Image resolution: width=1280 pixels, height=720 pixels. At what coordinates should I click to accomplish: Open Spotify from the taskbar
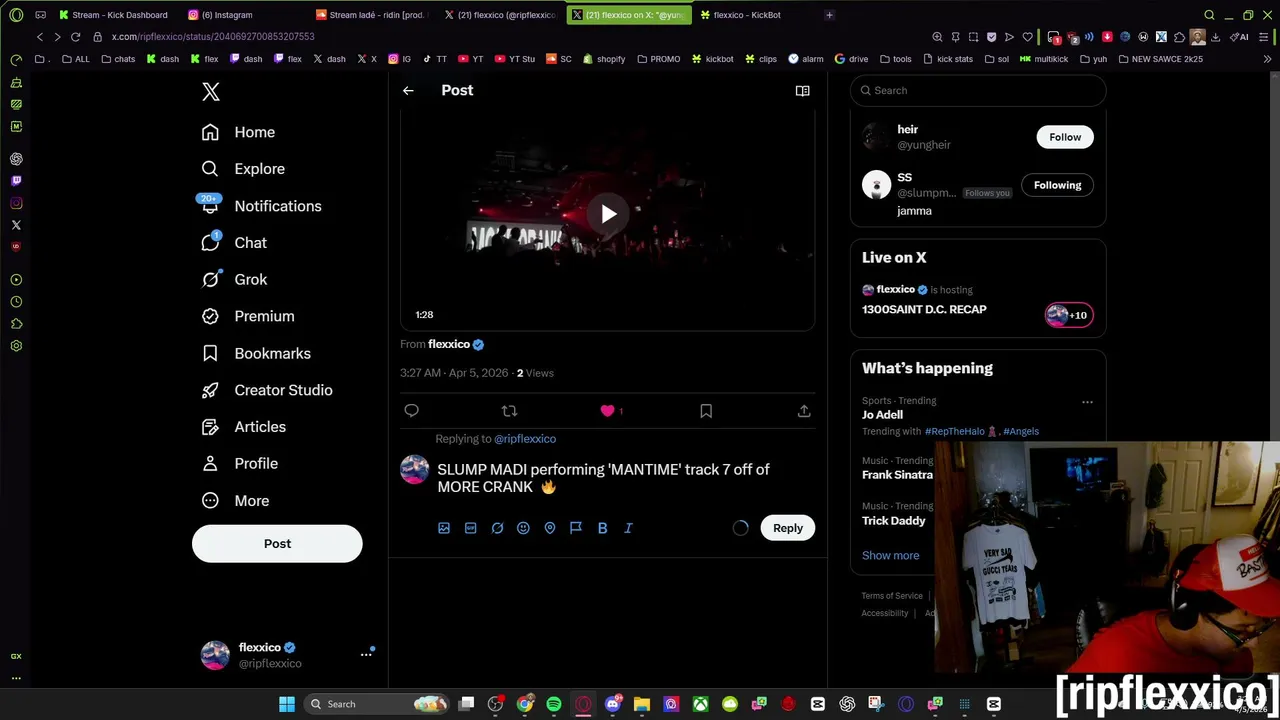click(554, 704)
